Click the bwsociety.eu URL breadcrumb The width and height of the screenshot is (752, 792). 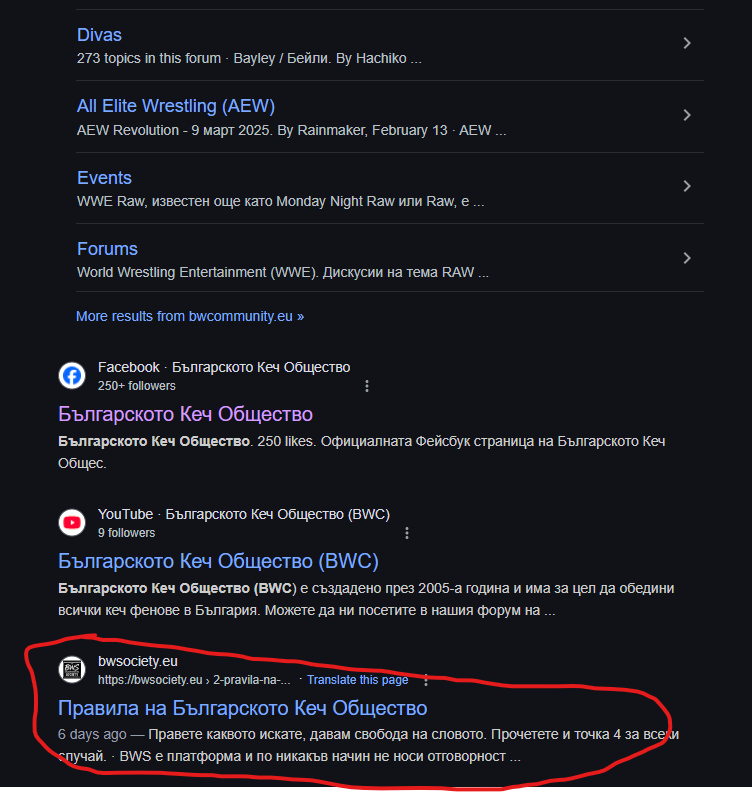click(x=194, y=680)
